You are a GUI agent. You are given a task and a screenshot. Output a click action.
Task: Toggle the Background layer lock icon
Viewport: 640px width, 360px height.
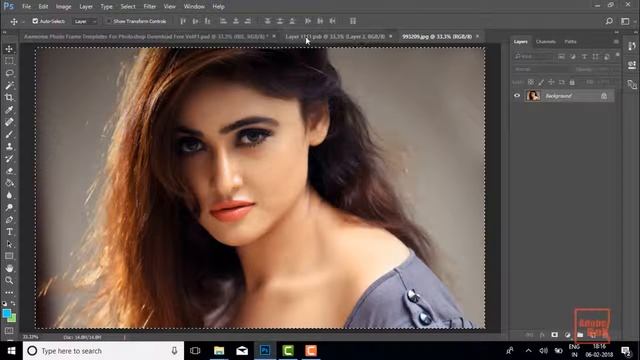pos(604,96)
